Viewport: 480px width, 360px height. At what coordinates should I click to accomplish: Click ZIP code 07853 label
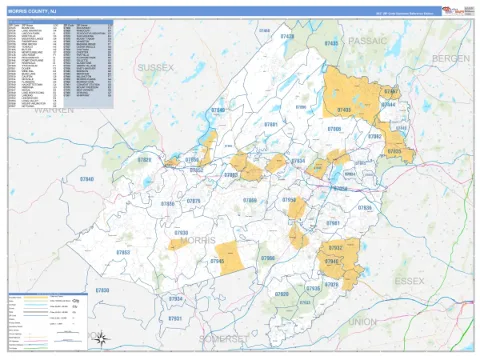123,252
